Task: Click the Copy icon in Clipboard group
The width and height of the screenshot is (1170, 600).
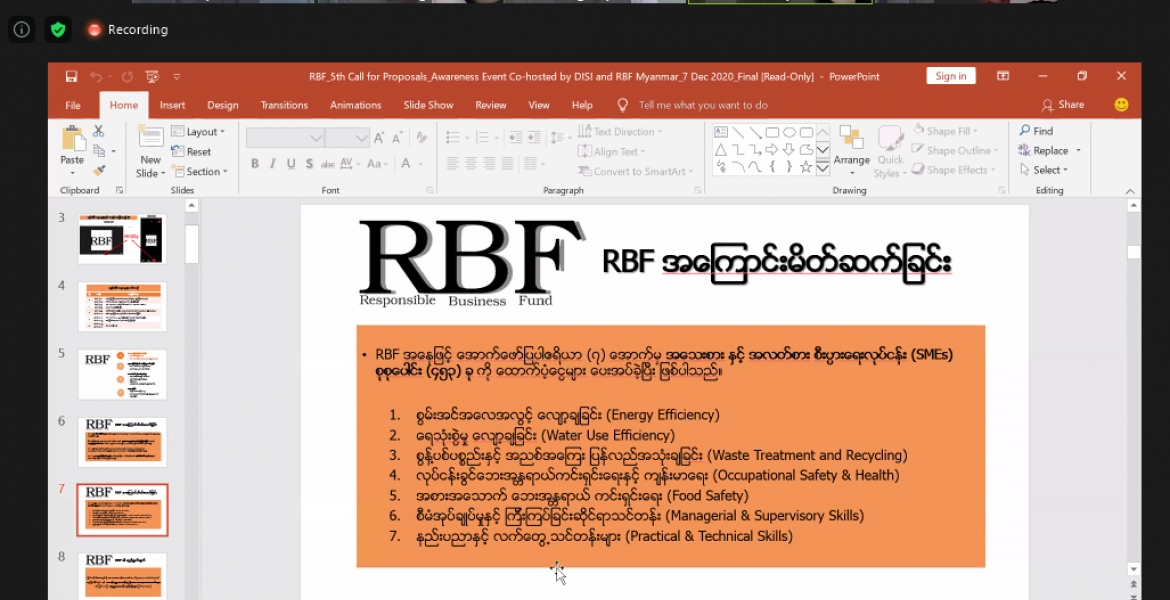Action: 98,151
